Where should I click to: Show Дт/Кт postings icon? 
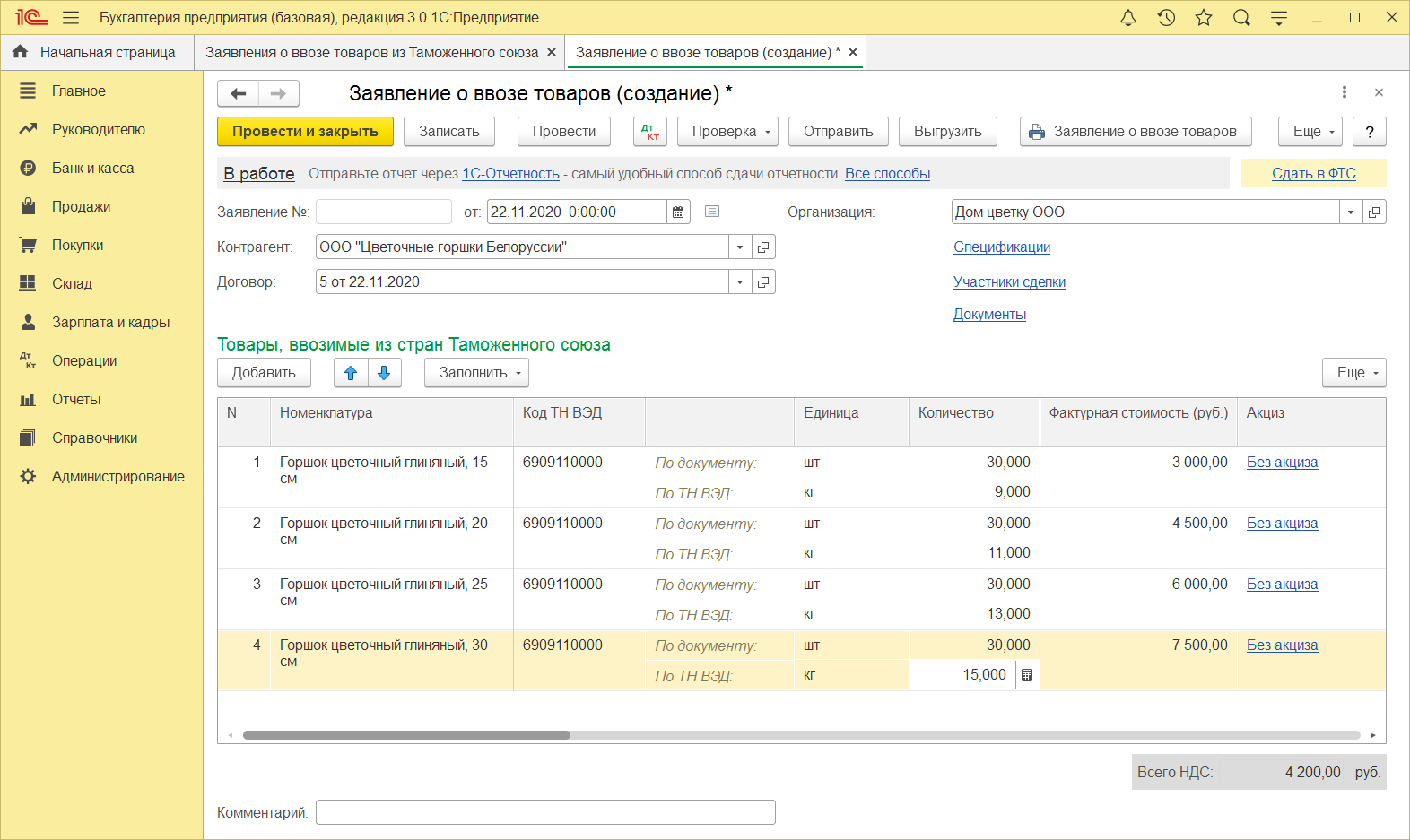point(650,132)
